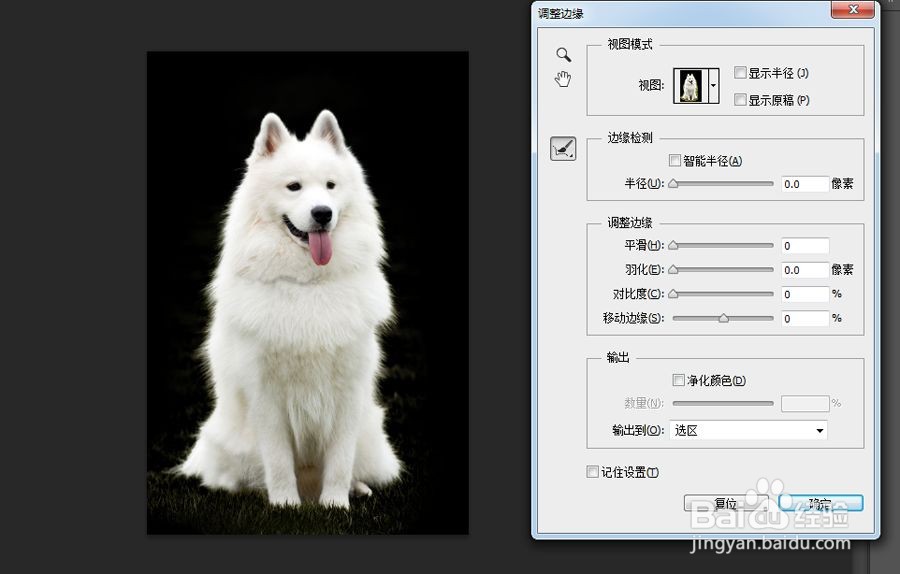The width and height of the screenshot is (900, 574).
Task: Click the 对比度(C) slider handle
Action: coord(673,293)
